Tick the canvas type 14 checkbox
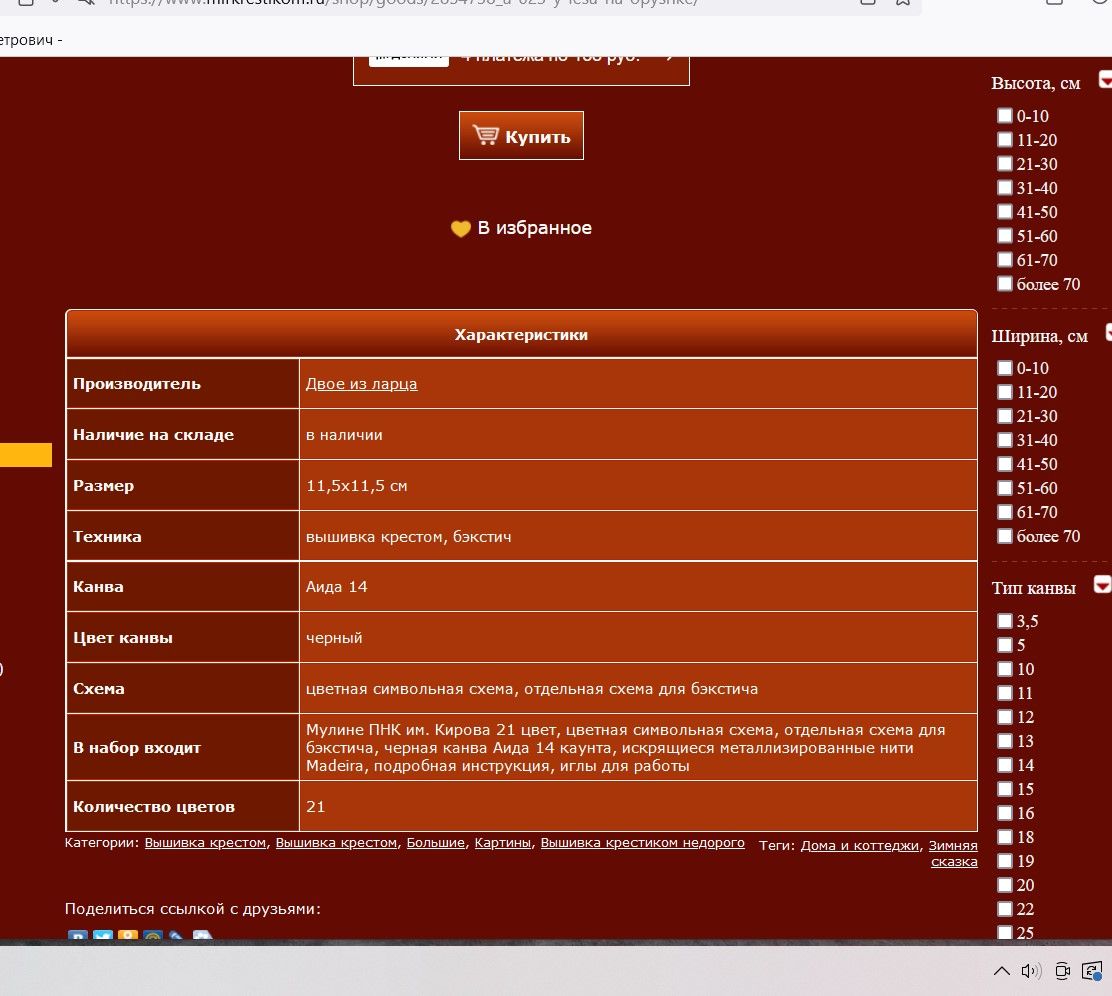This screenshot has width=1112, height=996. pos(1005,765)
